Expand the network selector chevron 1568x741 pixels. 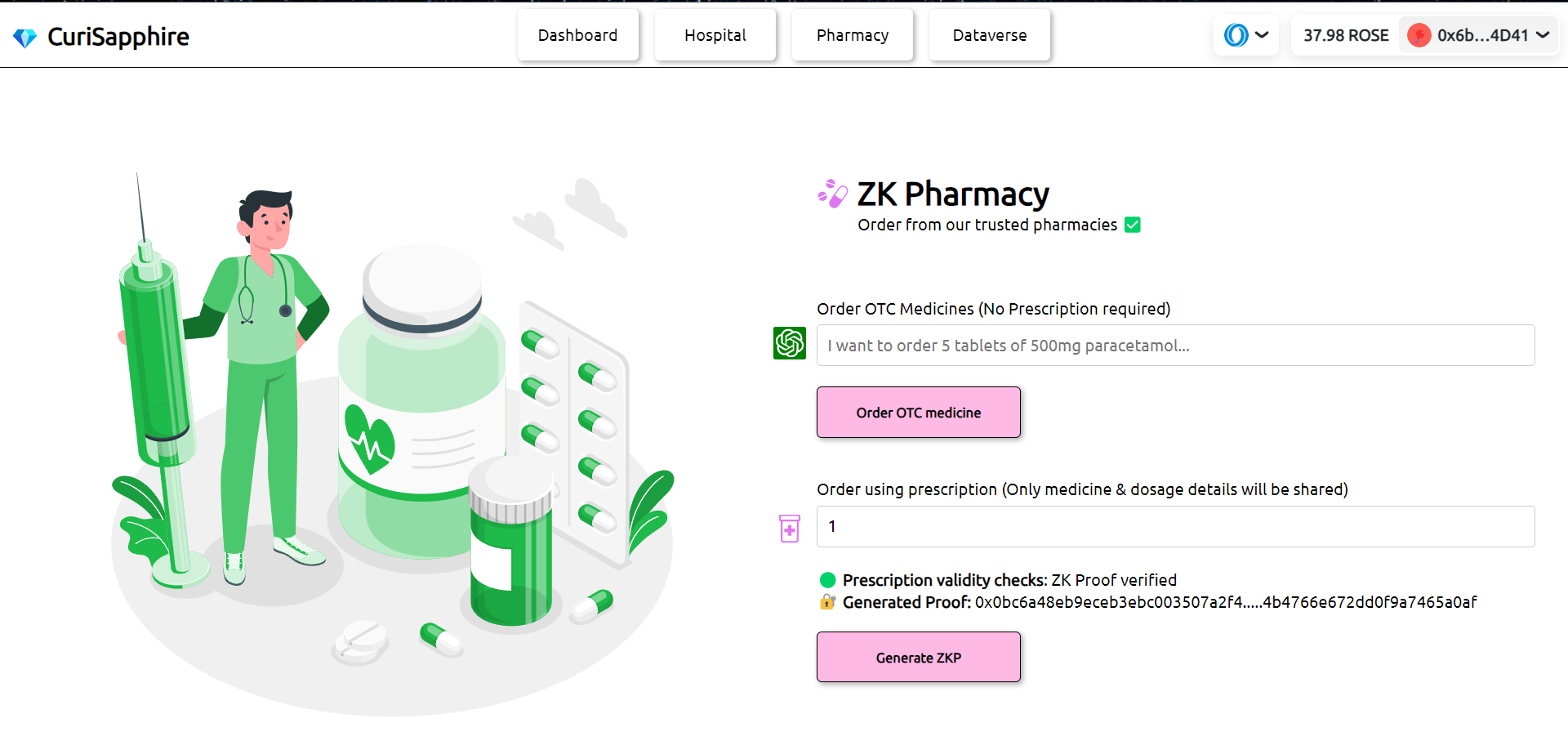point(1262,35)
